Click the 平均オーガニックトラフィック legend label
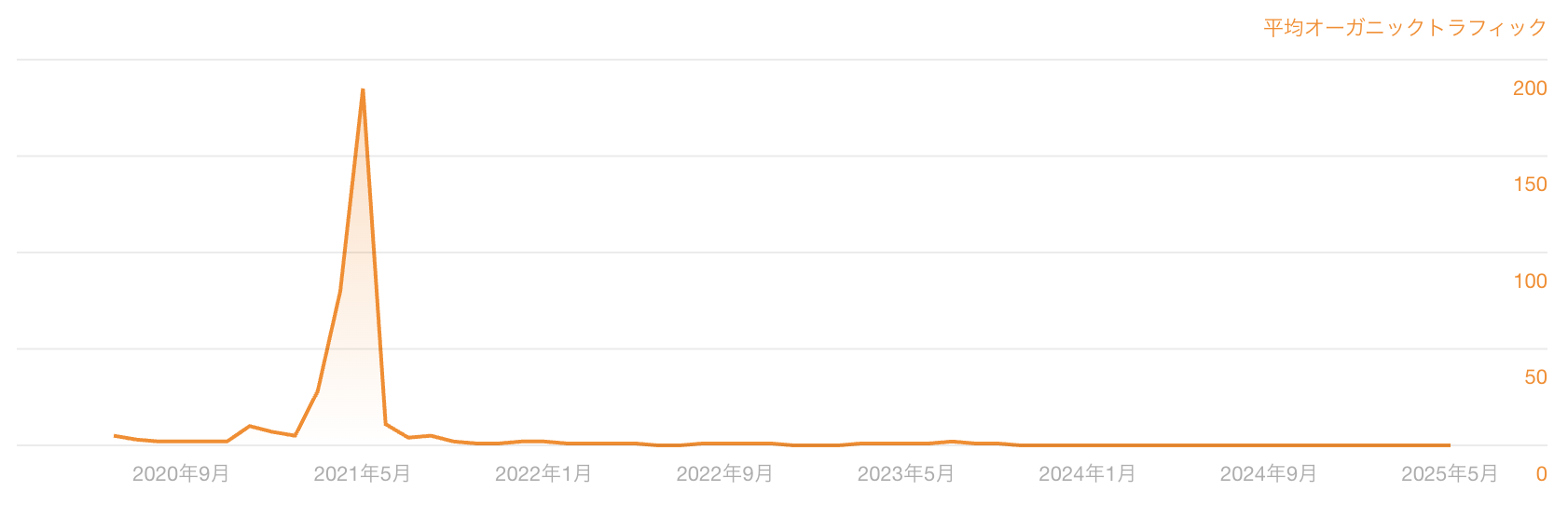The width and height of the screenshot is (1568, 505). tap(1405, 27)
